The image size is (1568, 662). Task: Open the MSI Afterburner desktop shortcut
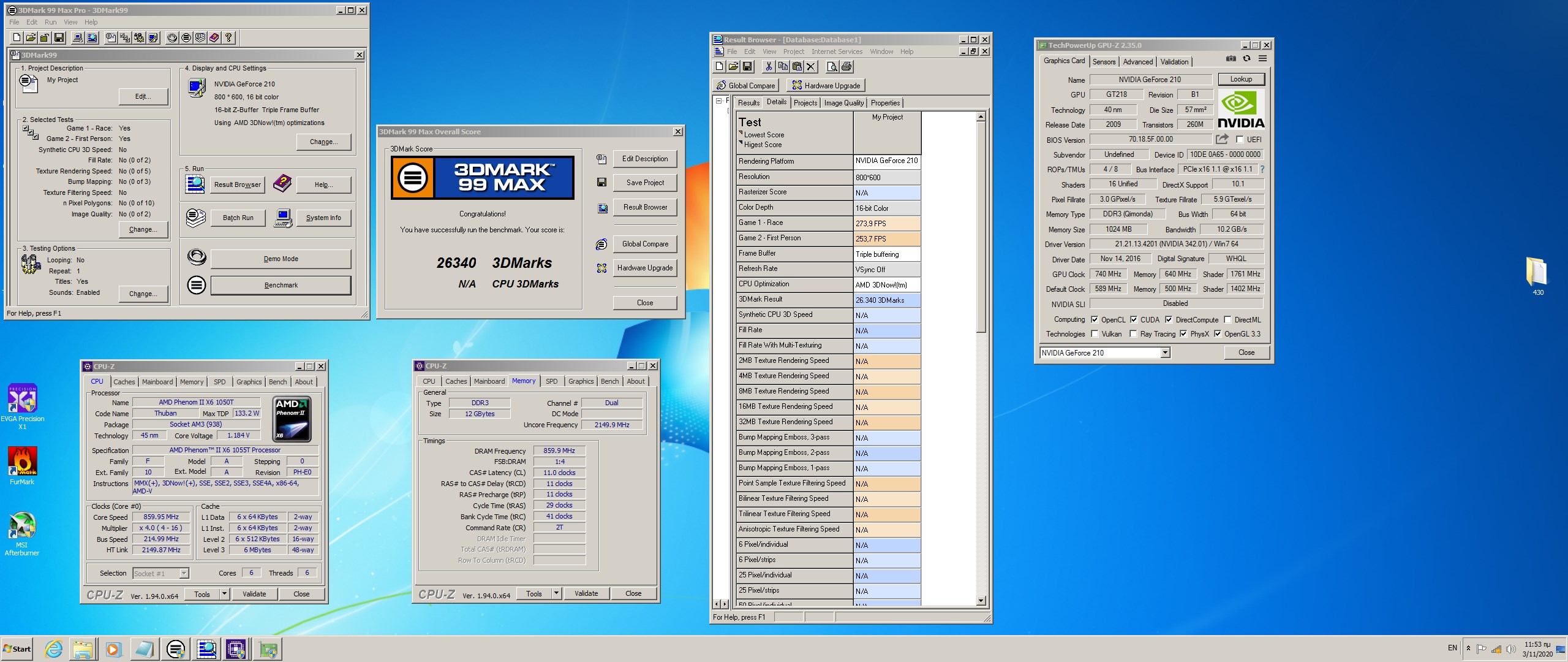[22, 533]
